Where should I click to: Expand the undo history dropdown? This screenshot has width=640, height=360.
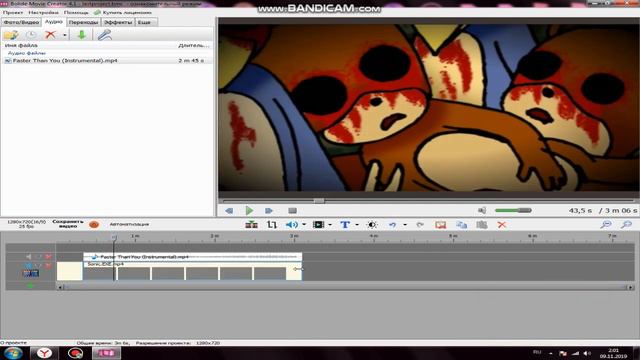pyautogui.click(x=405, y=224)
